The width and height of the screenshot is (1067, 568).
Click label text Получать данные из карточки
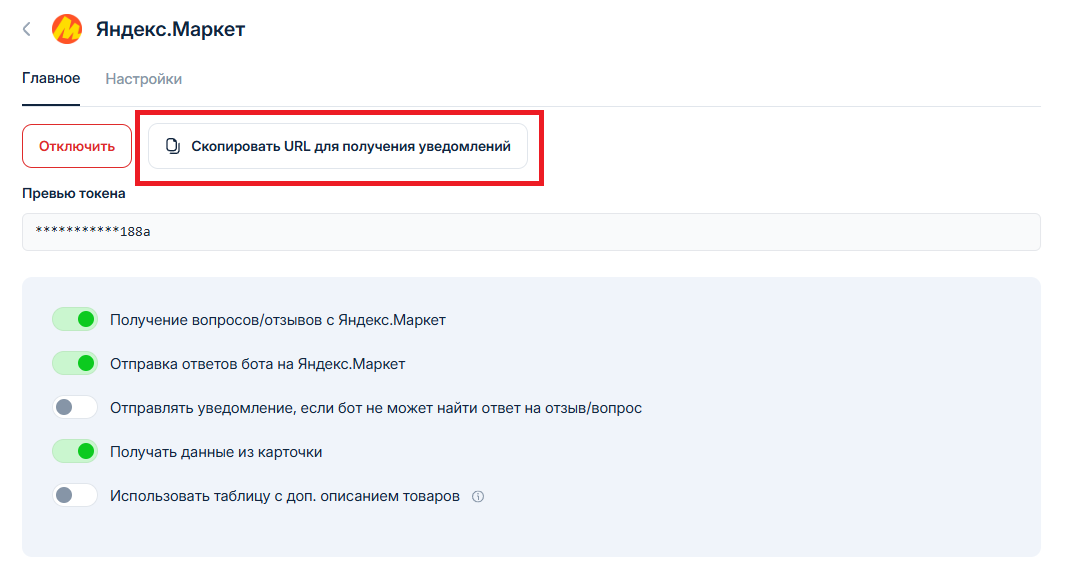coord(216,452)
